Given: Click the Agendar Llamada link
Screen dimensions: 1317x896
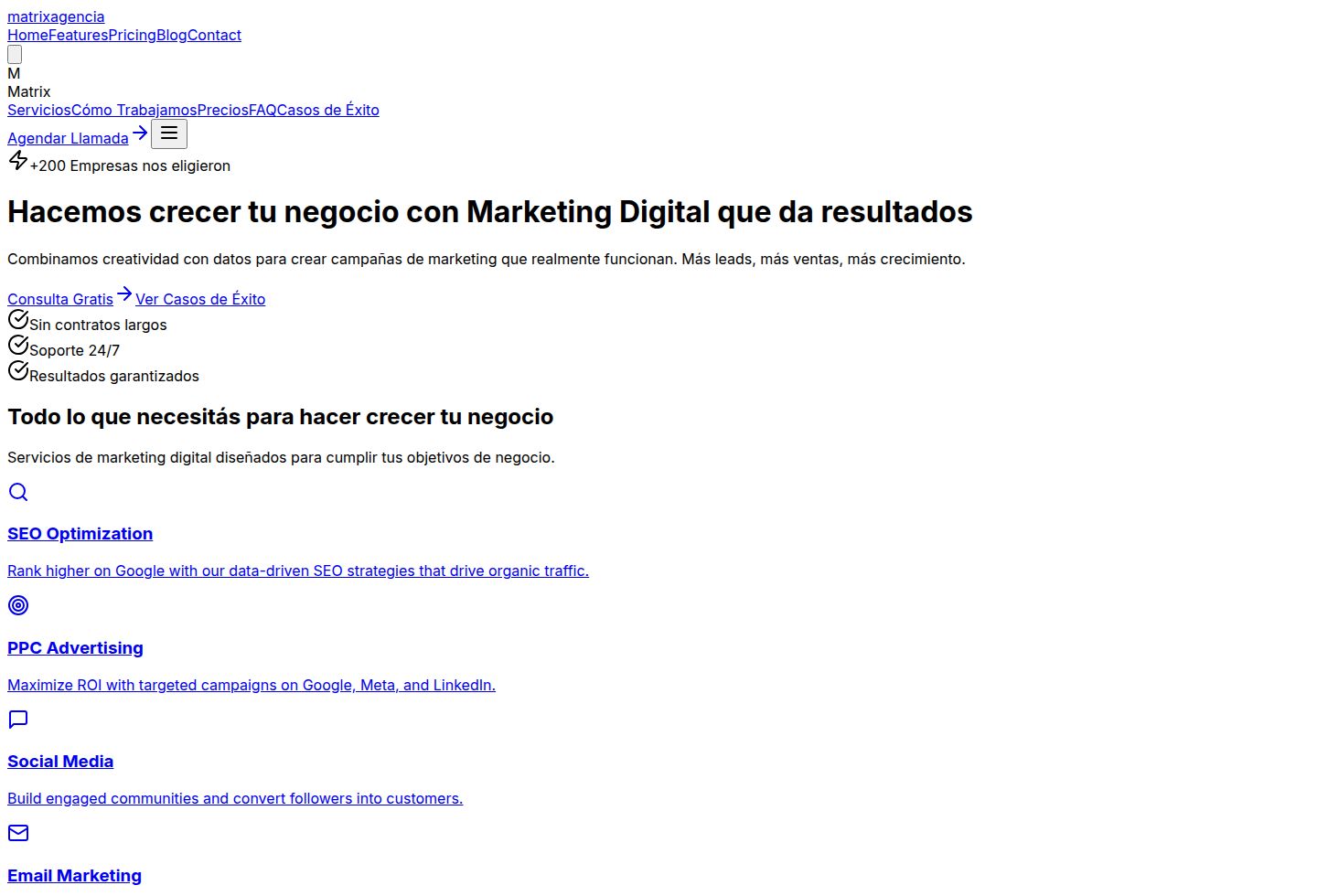Looking at the screenshot, I should pyautogui.click(x=68, y=138).
